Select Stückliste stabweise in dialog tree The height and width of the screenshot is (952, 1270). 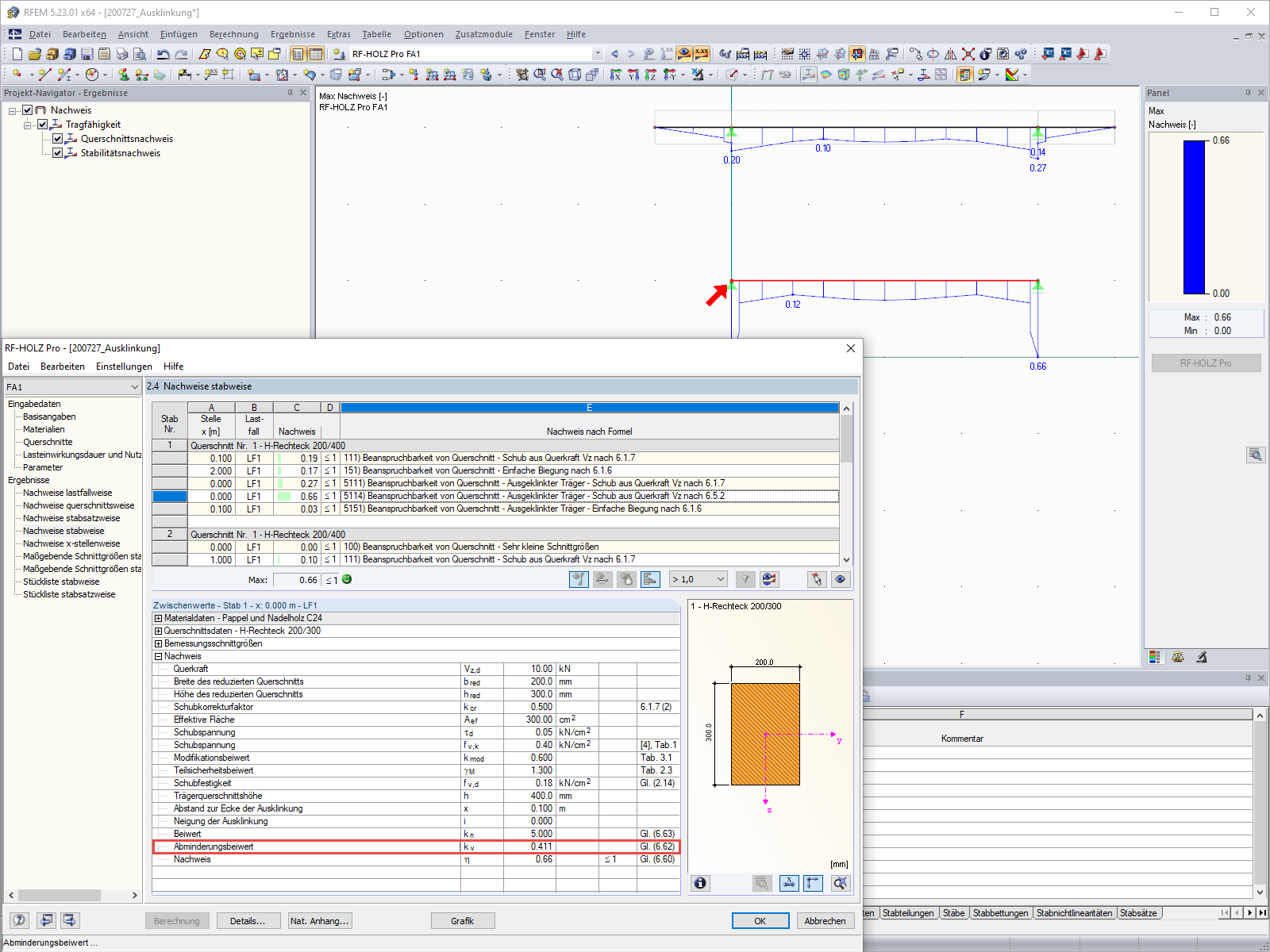61,582
